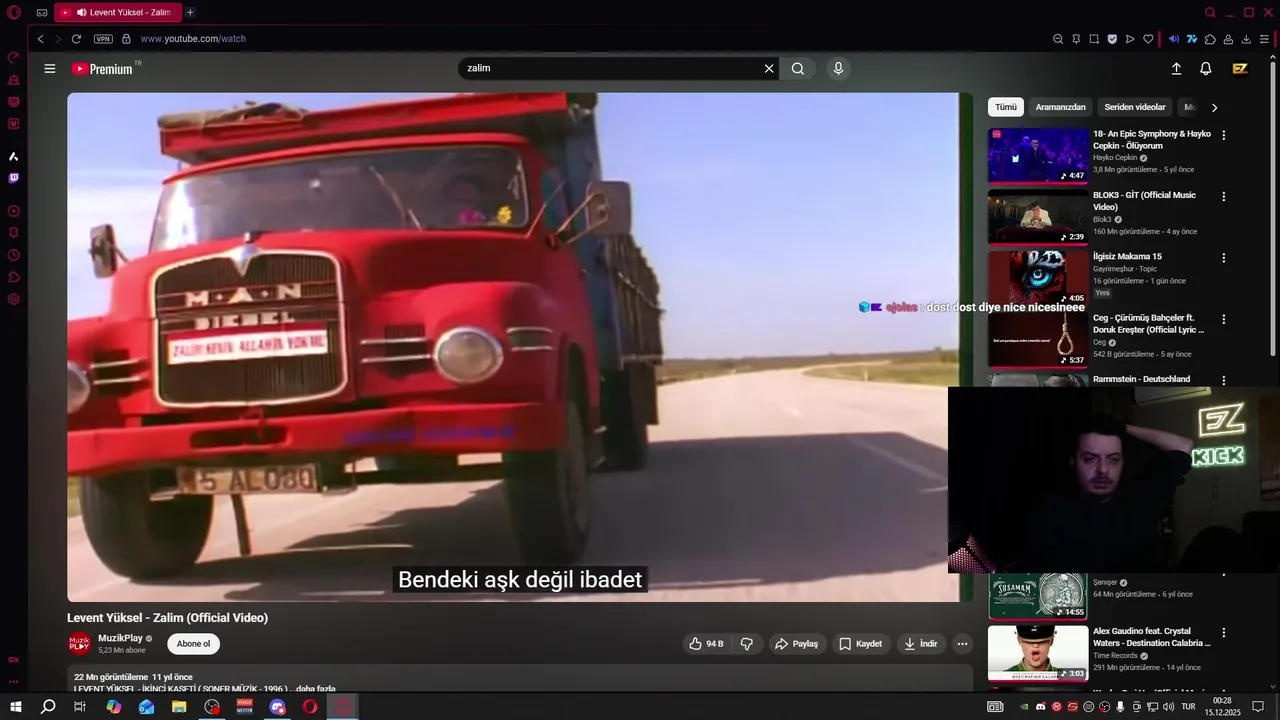The width and height of the screenshot is (1280, 720).
Task: Add page to bookmarks heart icon
Action: click(1148, 39)
